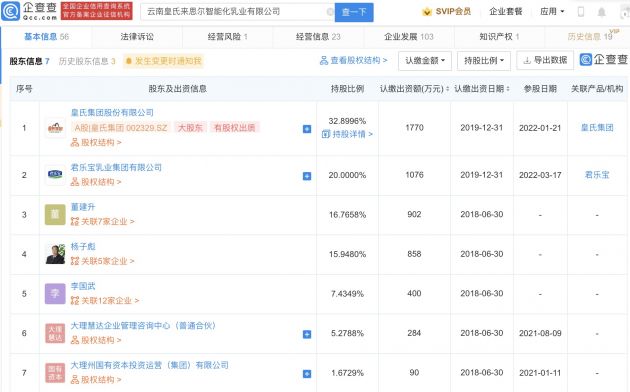Open 查看股权结构 link
630x392 pixels.
click(354, 61)
